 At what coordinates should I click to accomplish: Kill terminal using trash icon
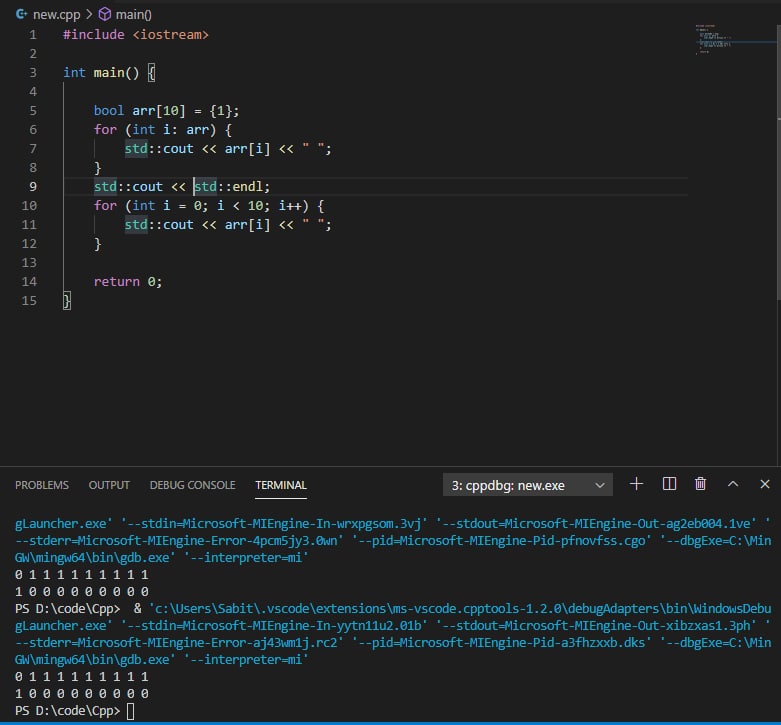pyautogui.click(x=700, y=484)
